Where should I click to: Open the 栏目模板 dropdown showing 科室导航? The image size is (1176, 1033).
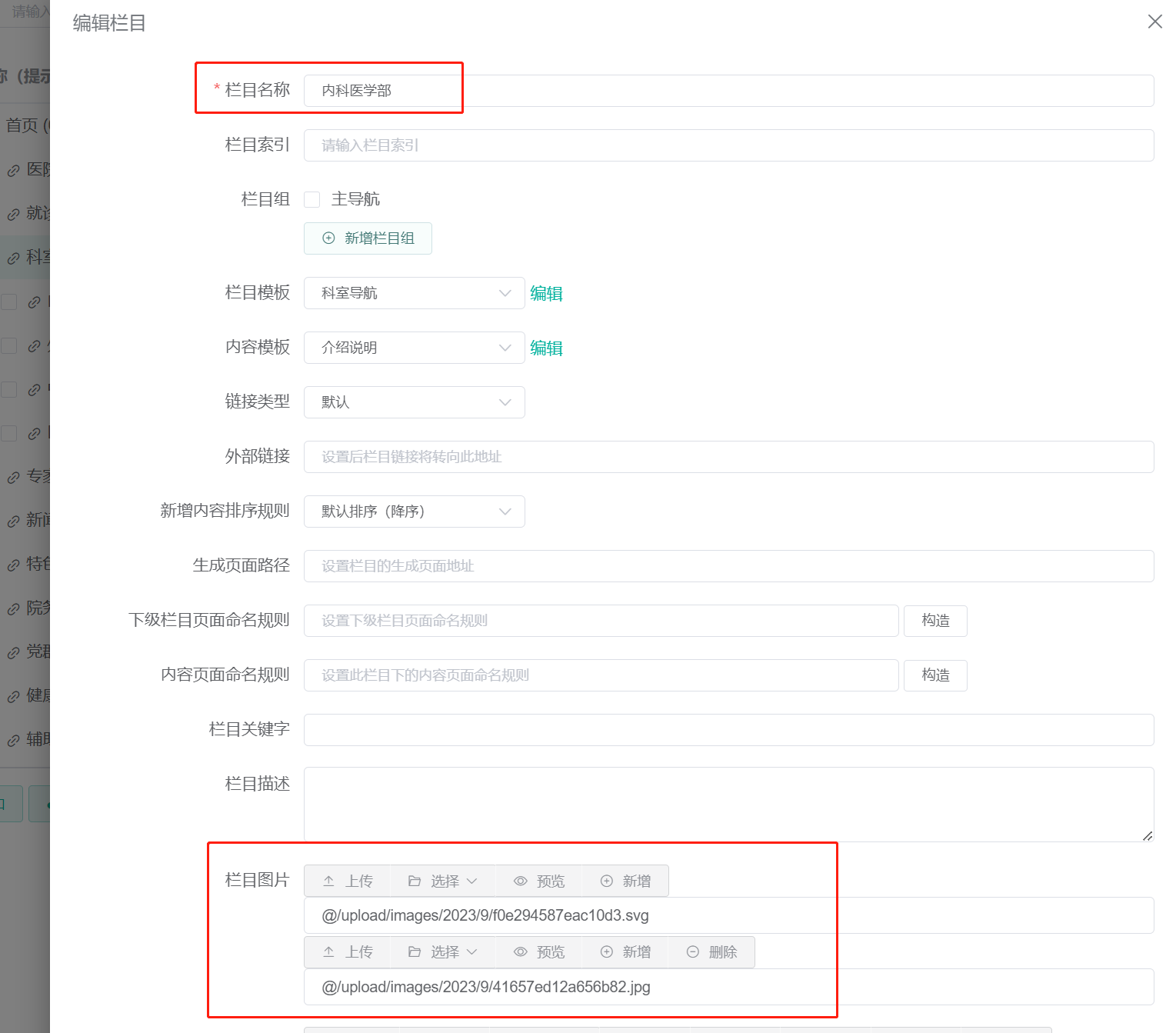pos(414,293)
